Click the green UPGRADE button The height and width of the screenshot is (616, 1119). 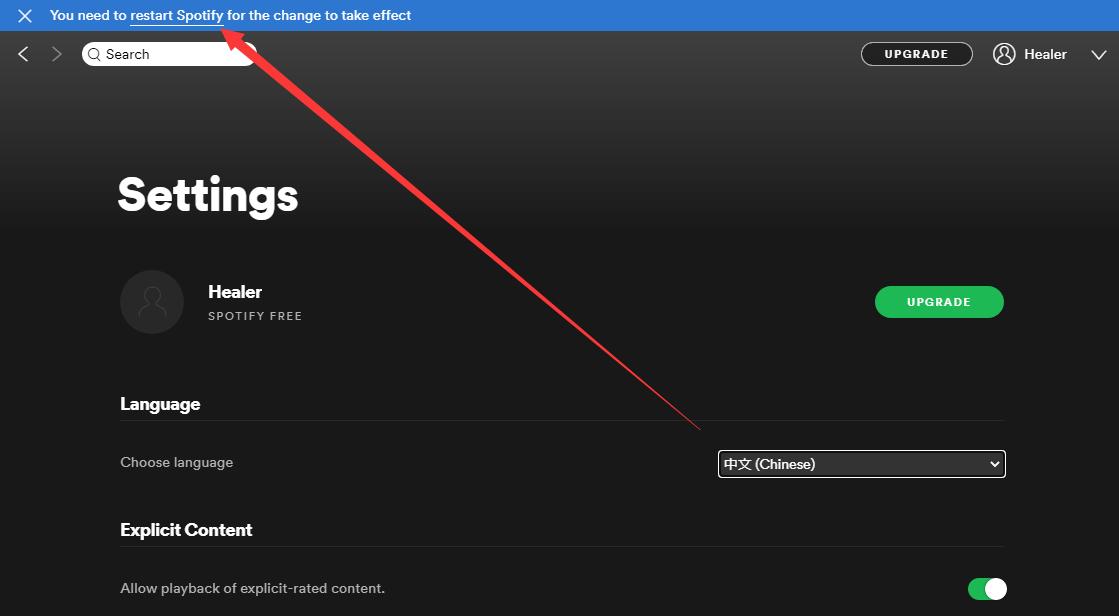[939, 302]
